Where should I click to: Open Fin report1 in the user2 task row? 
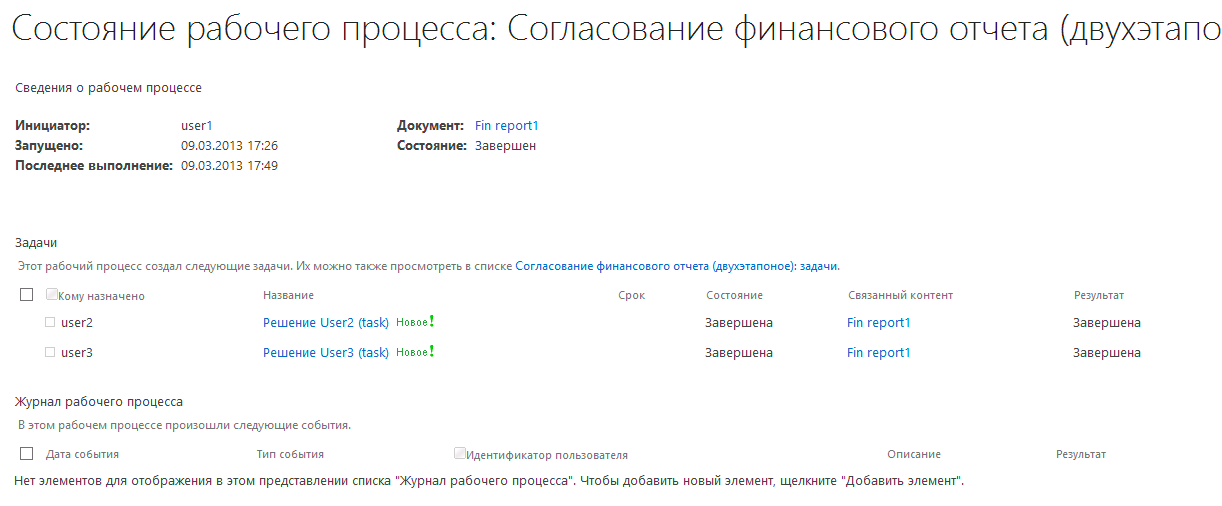[878, 323]
